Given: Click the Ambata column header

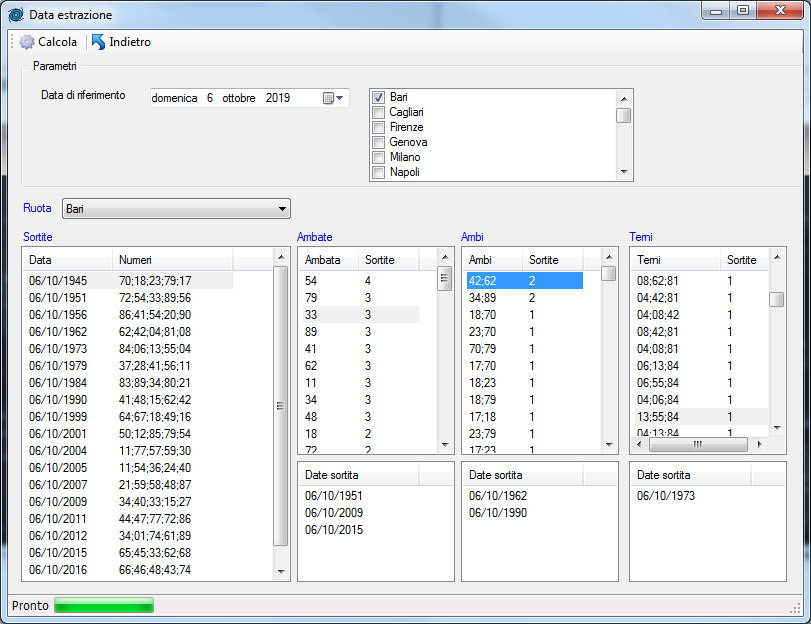Looking at the screenshot, I should click(x=329, y=260).
